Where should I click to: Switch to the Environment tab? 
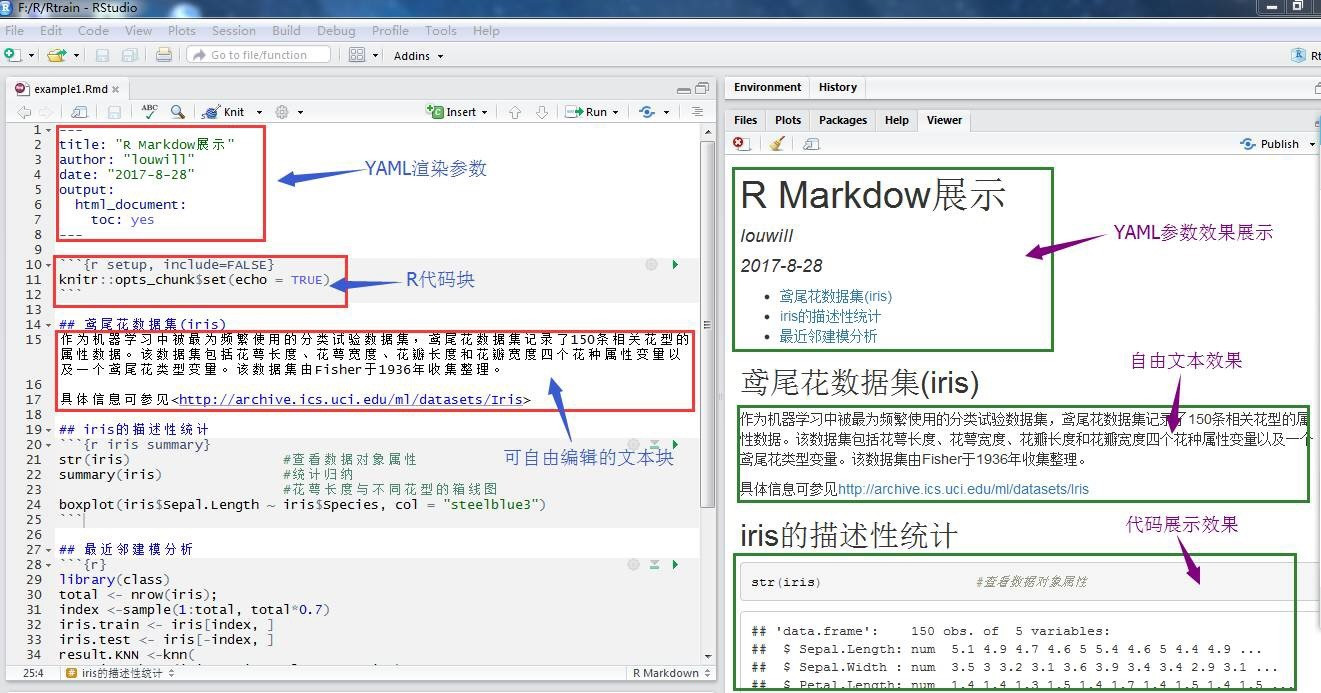point(767,88)
